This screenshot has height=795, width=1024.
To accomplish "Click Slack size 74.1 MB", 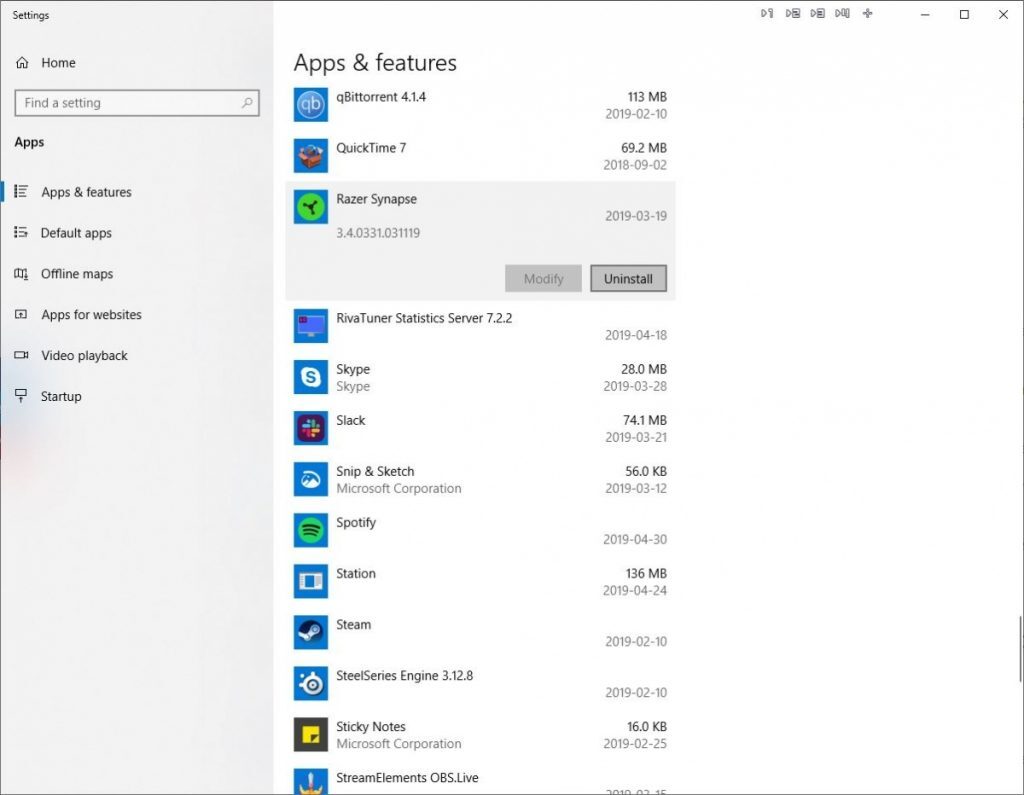I will (x=645, y=420).
